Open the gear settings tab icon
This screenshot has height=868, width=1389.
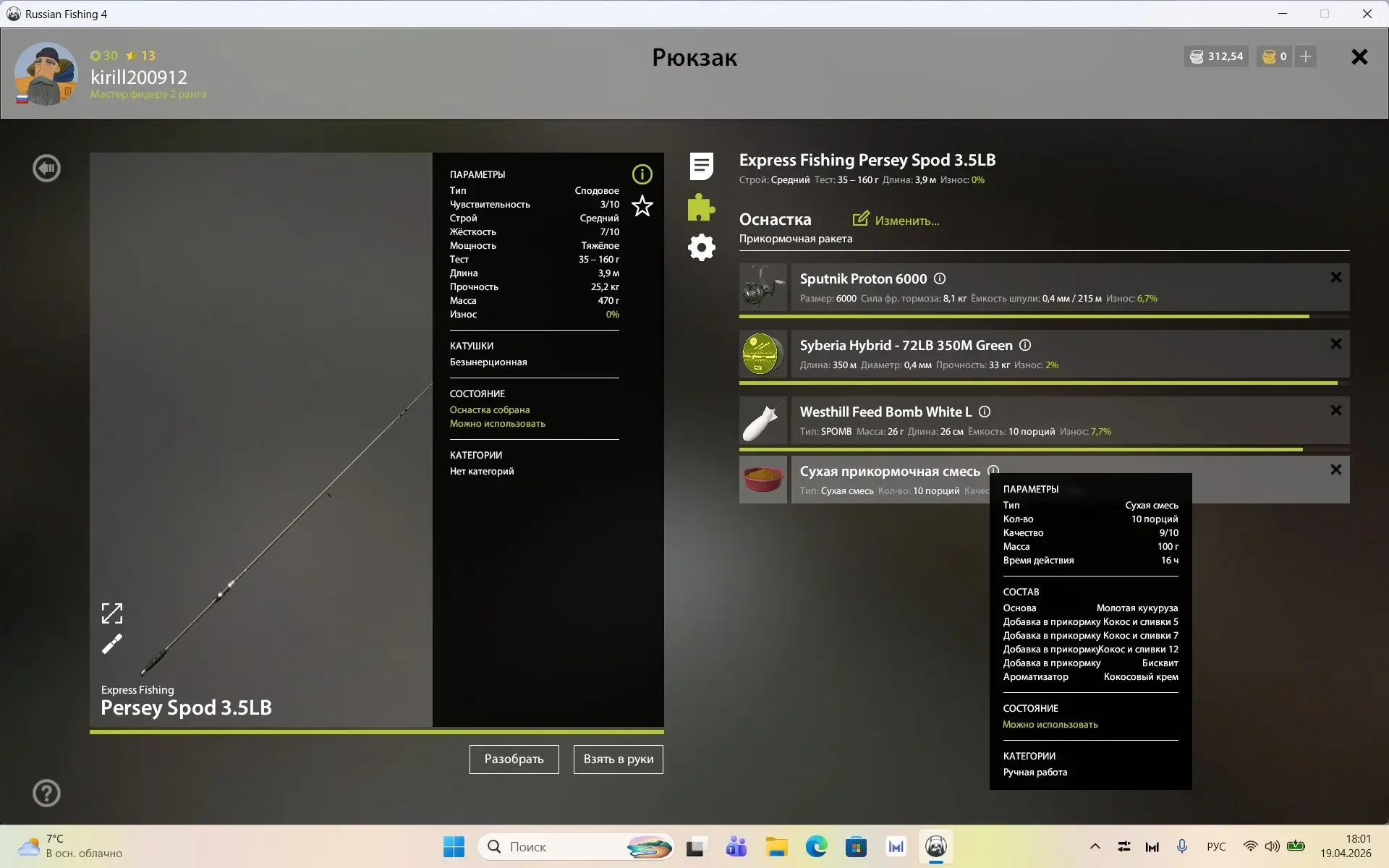pyautogui.click(x=701, y=248)
